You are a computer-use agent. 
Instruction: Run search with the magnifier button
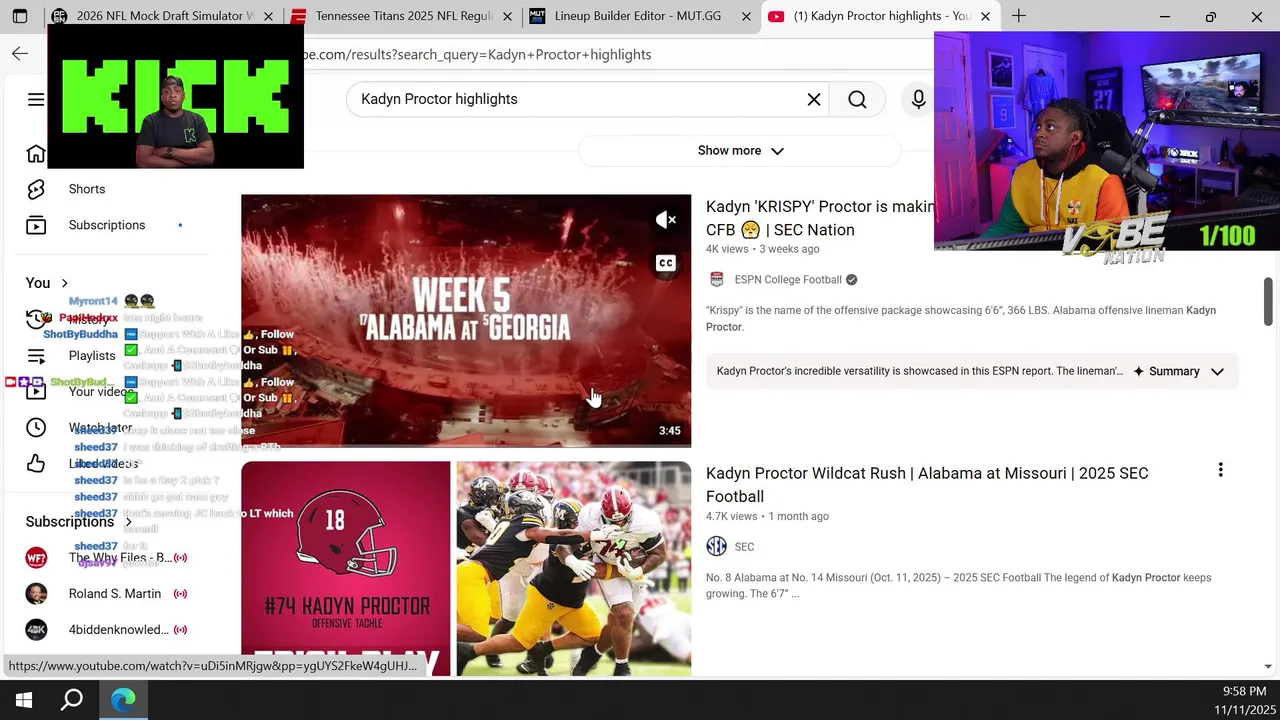coord(857,99)
